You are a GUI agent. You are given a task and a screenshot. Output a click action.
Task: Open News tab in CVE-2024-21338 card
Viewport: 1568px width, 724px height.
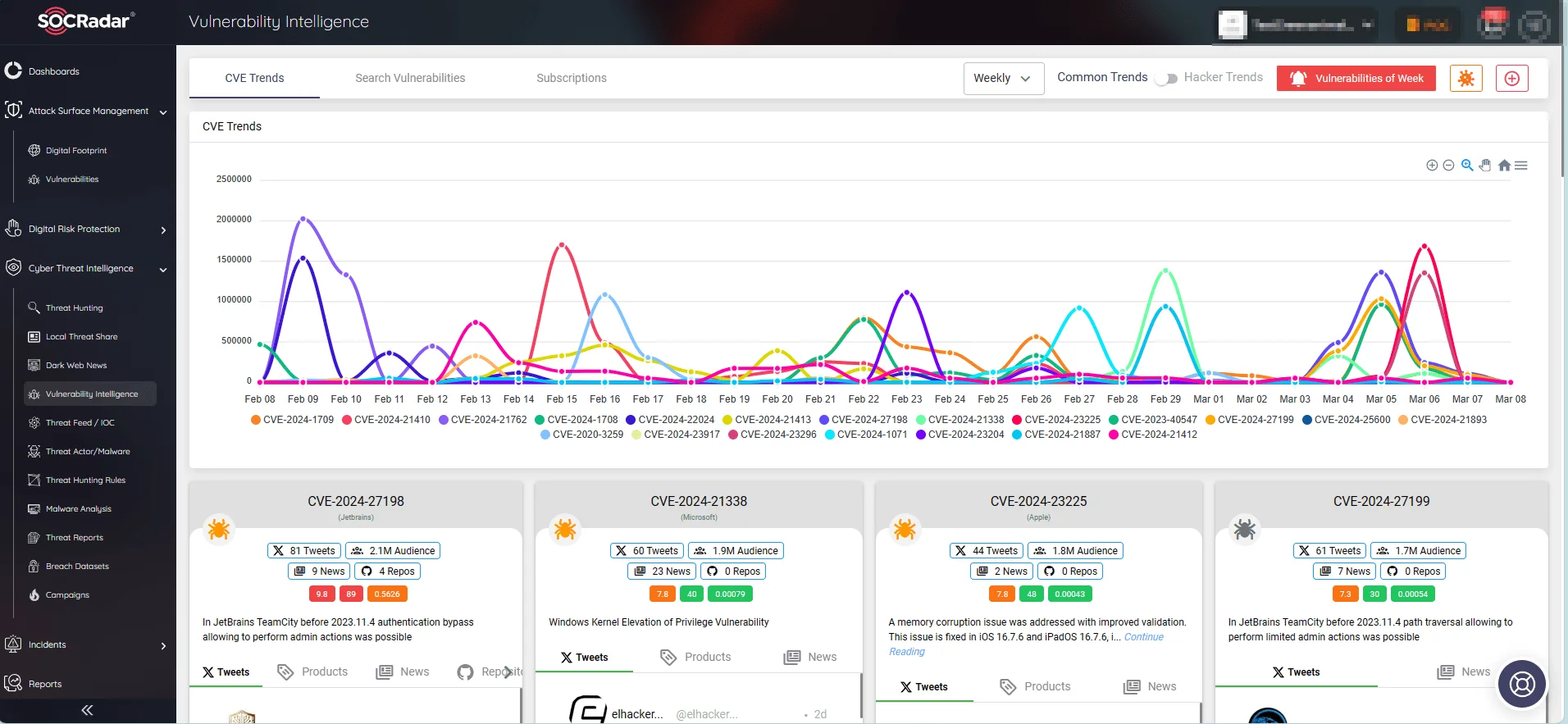point(810,658)
